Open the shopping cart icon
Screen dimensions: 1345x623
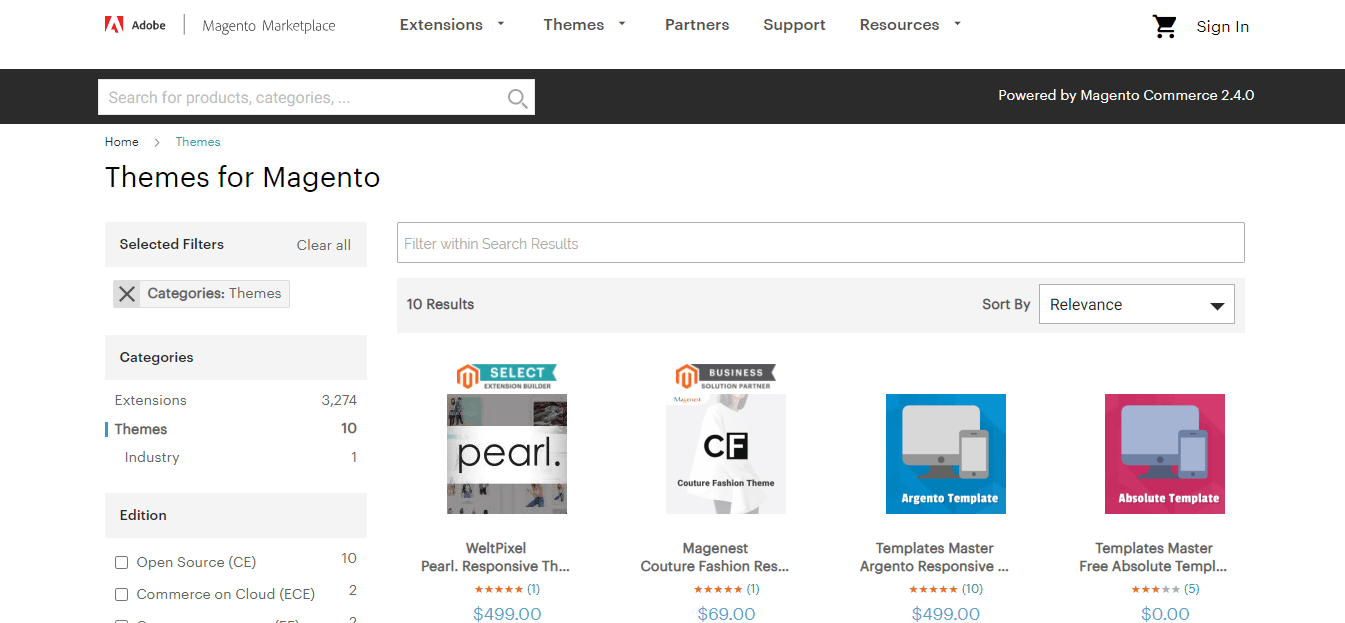coord(1165,26)
